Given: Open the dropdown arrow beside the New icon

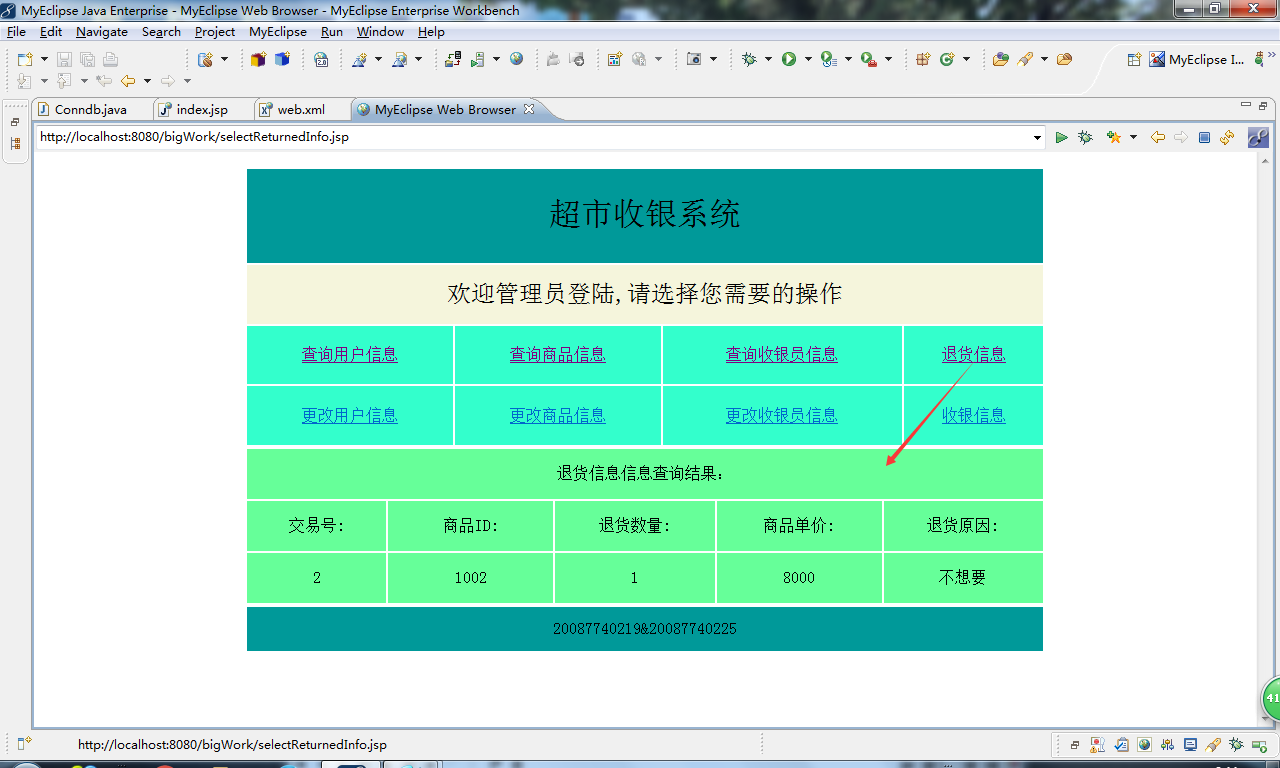Looking at the screenshot, I should tap(44, 60).
